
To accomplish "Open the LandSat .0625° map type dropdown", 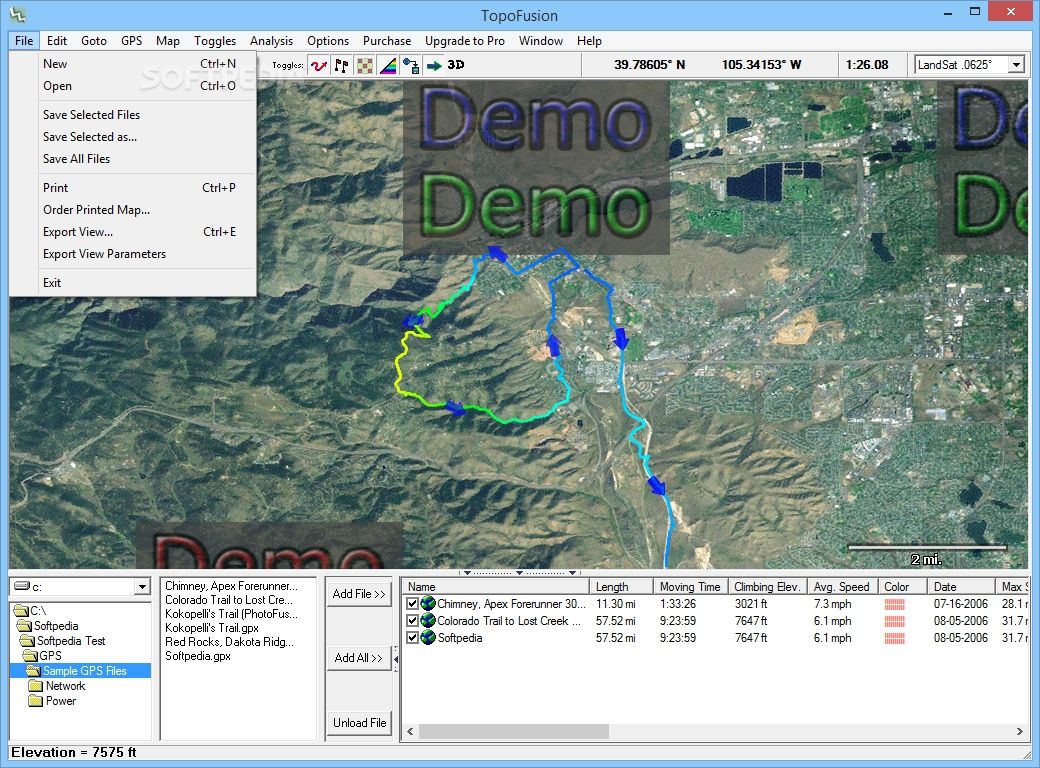I will pos(1016,65).
